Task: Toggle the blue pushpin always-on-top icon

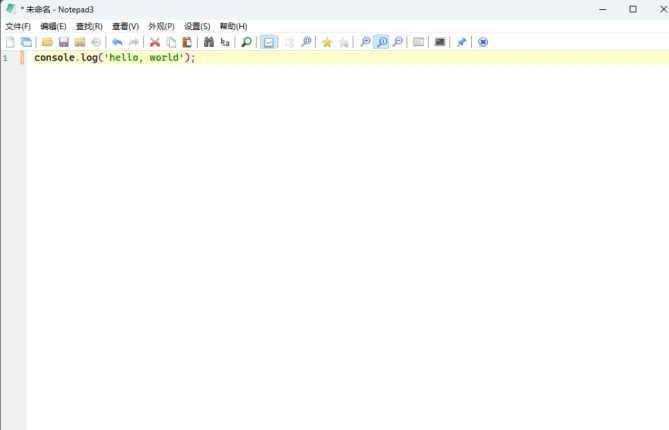Action: point(461,42)
